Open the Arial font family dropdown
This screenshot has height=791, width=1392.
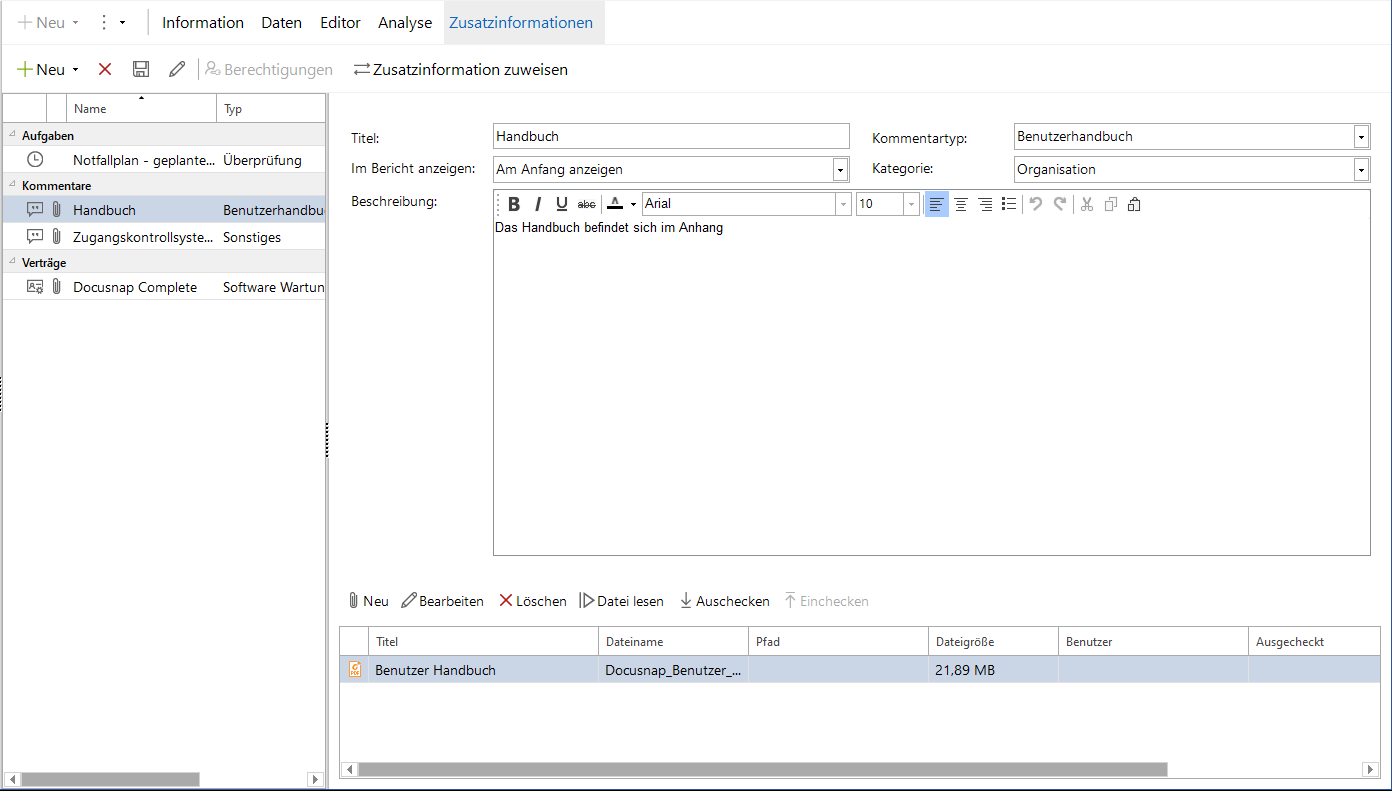pyautogui.click(x=844, y=204)
